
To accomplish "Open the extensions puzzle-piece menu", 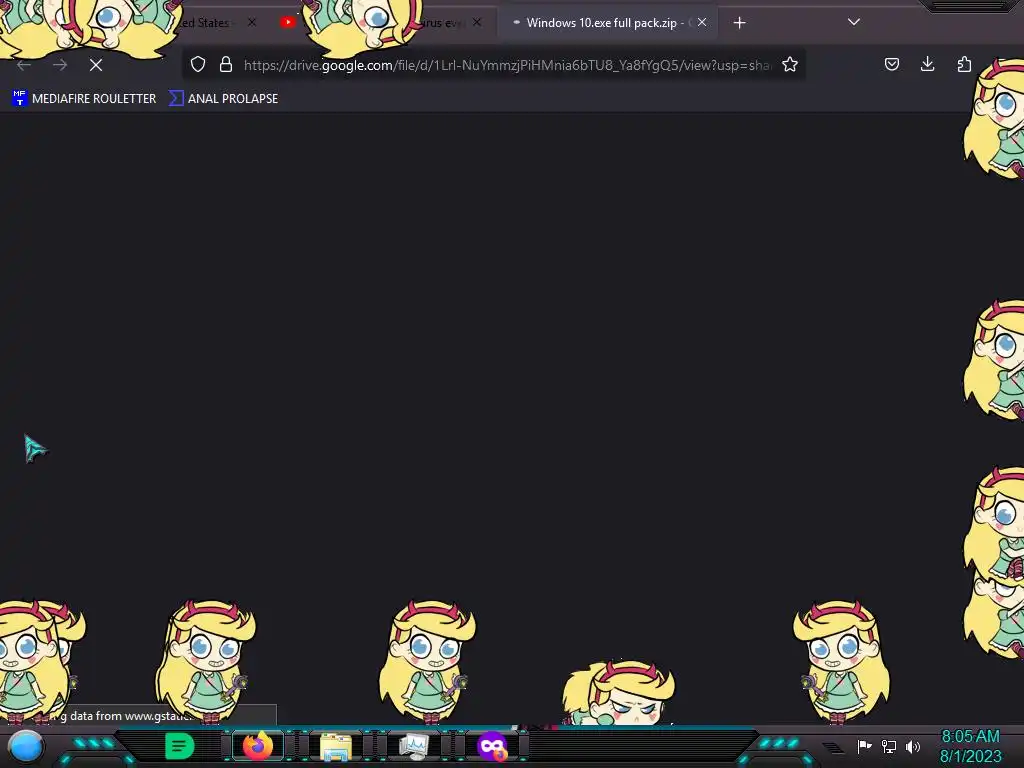I will click(x=964, y=64).
